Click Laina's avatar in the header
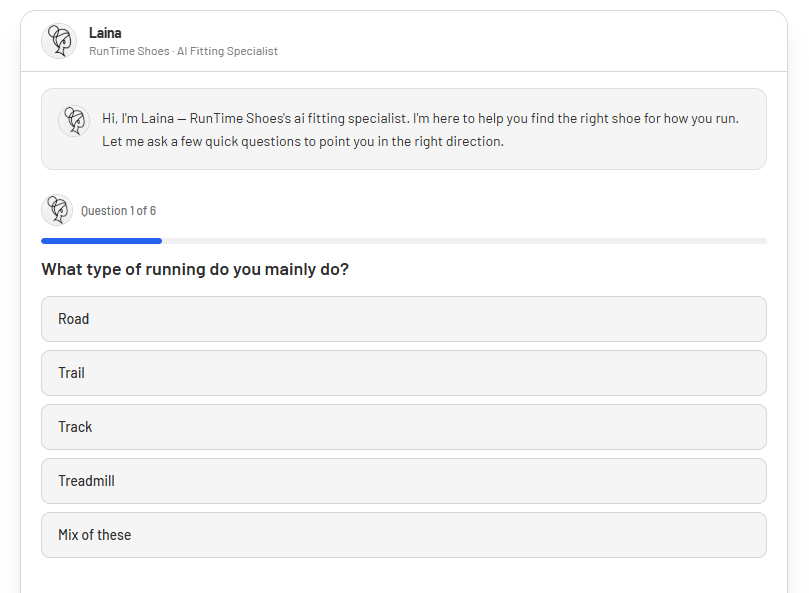Image resolution: width=809 pixels, height=593 pixels. (59, 41)
